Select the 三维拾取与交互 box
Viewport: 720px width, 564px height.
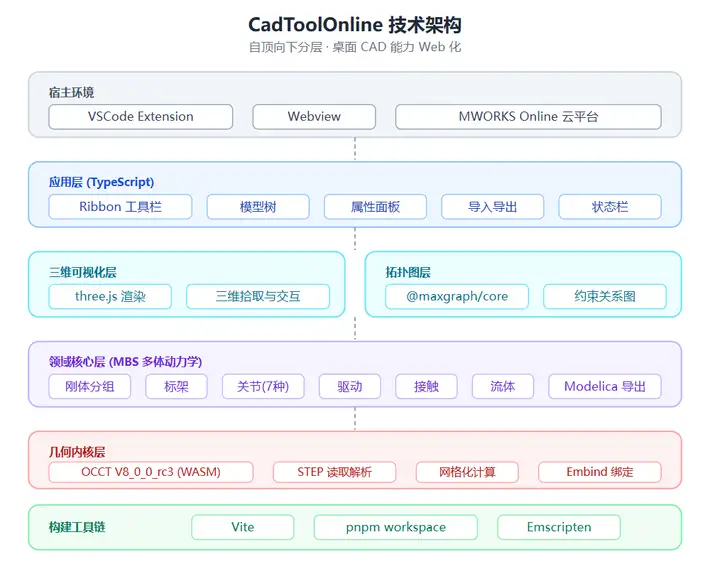(x=258, y=296)
